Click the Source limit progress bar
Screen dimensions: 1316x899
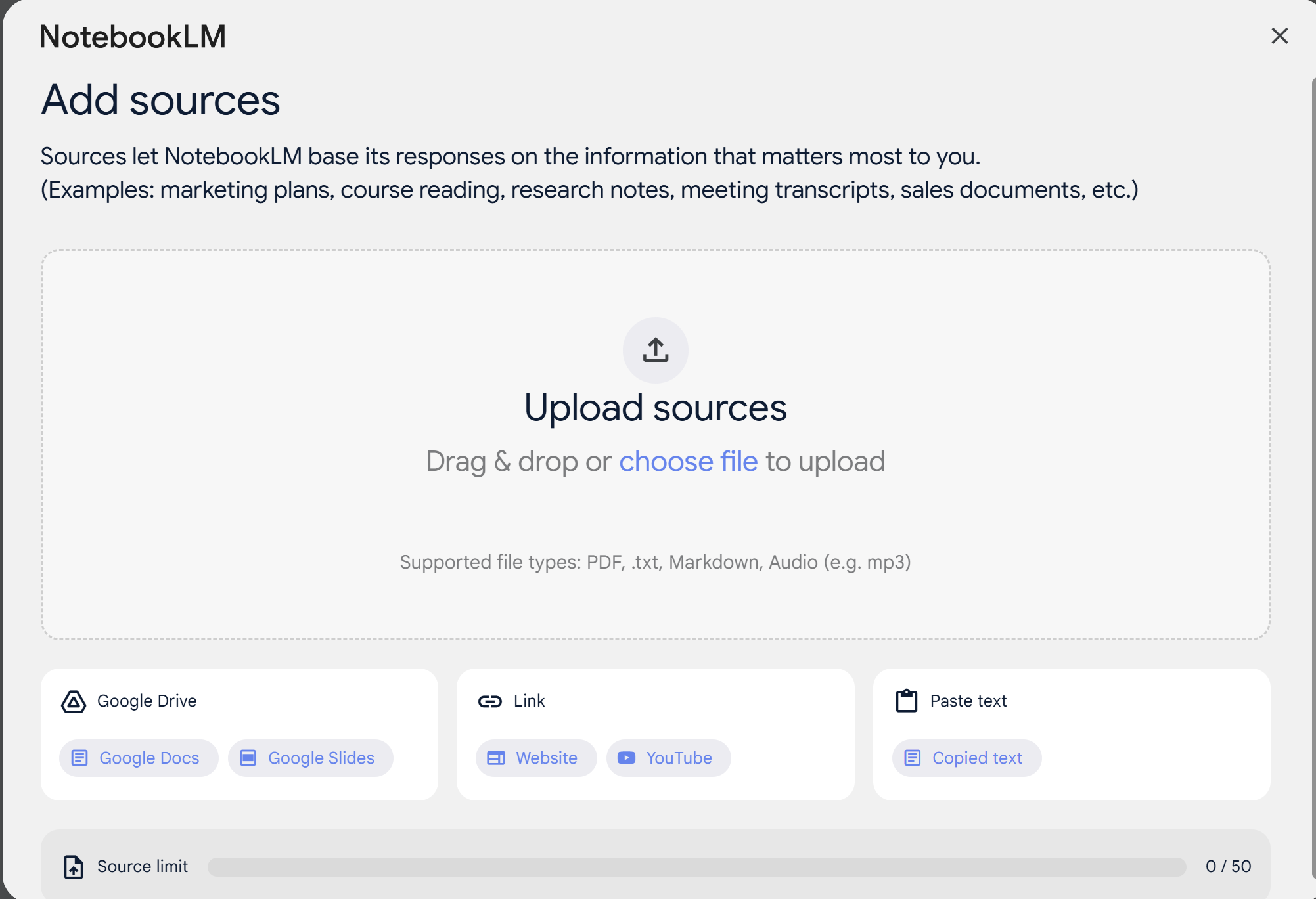click(x=696, y=866)
